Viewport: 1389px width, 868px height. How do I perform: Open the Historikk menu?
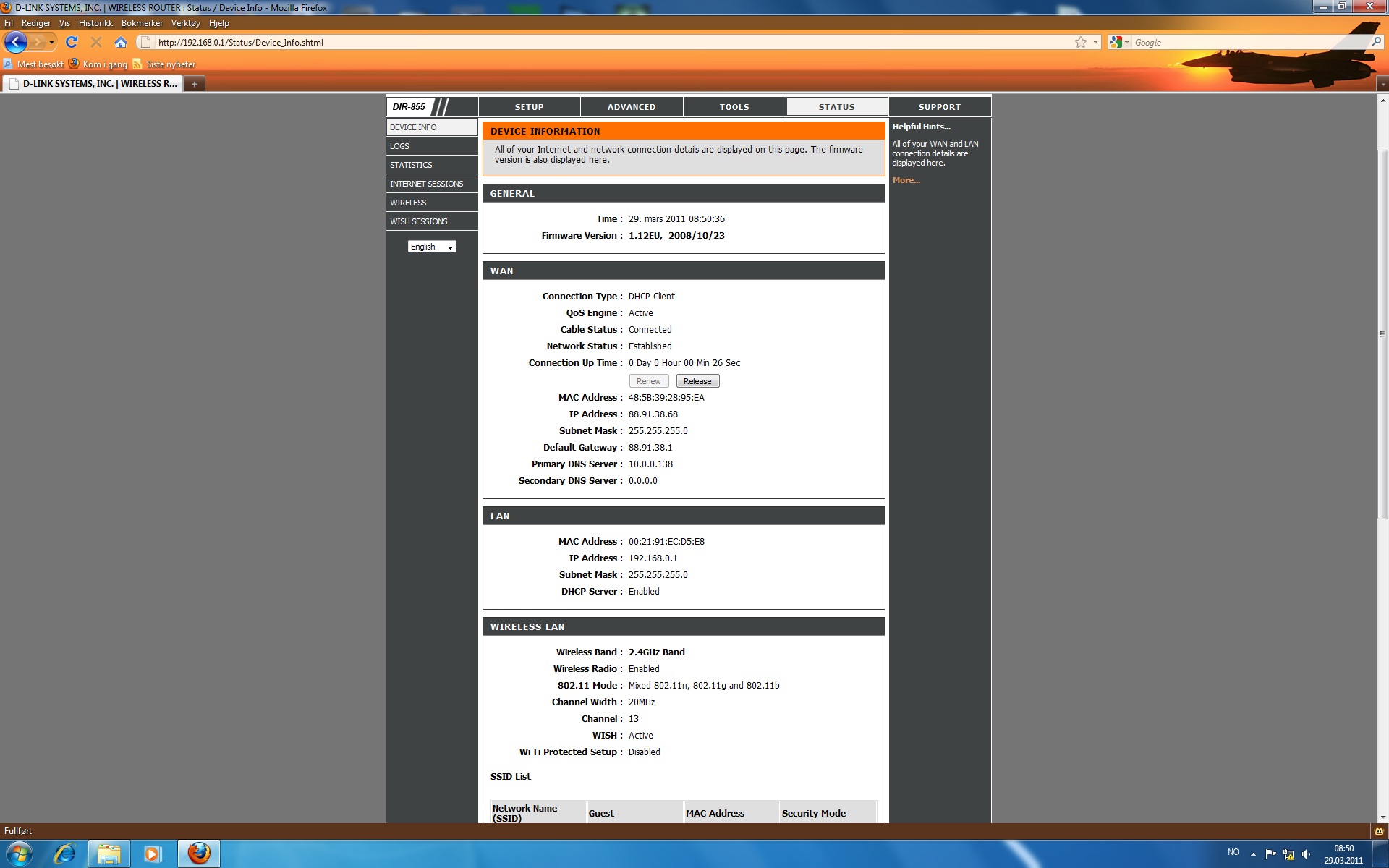tap(95, 23)
